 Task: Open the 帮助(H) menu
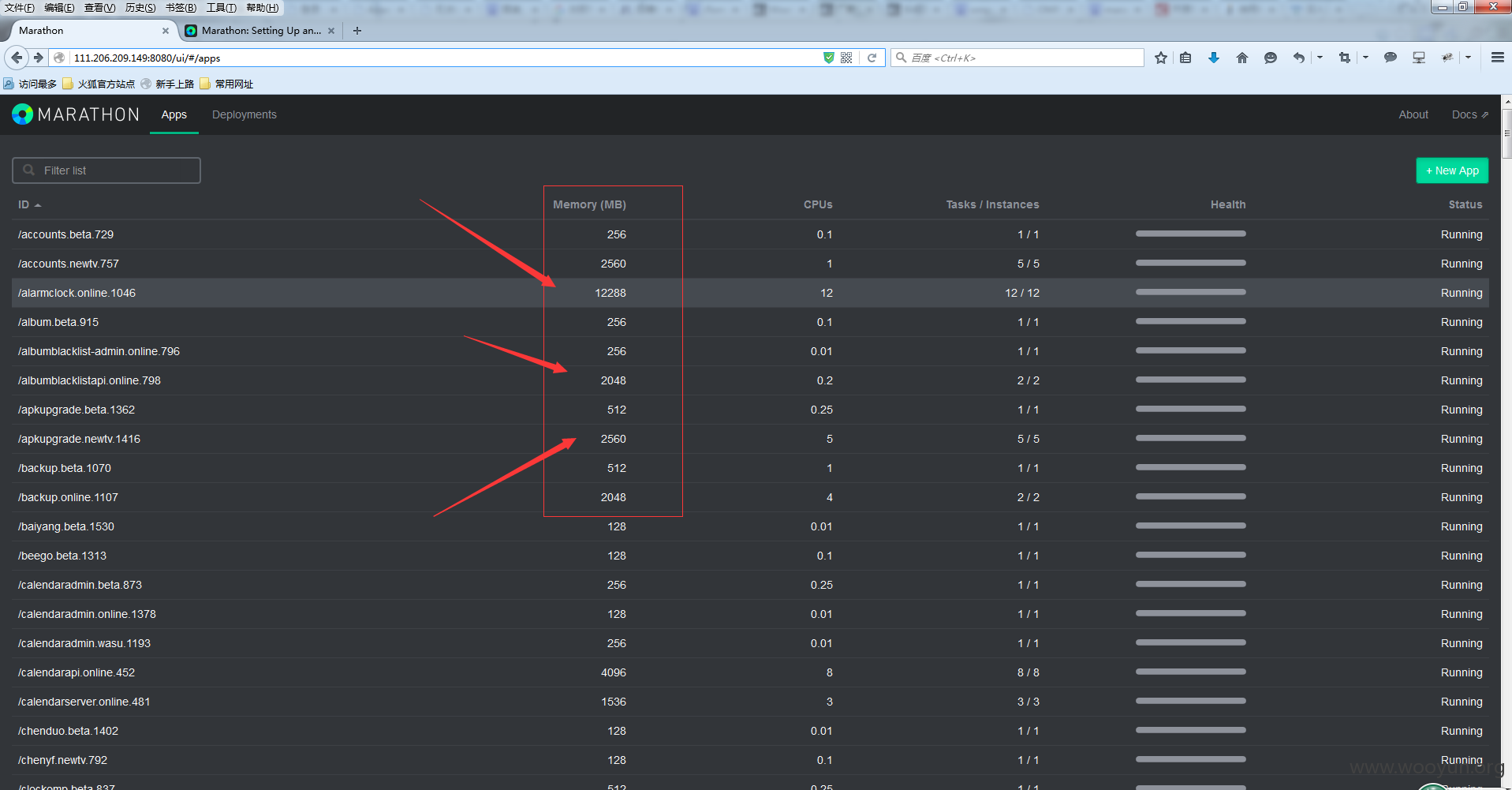tap(263, 7)
